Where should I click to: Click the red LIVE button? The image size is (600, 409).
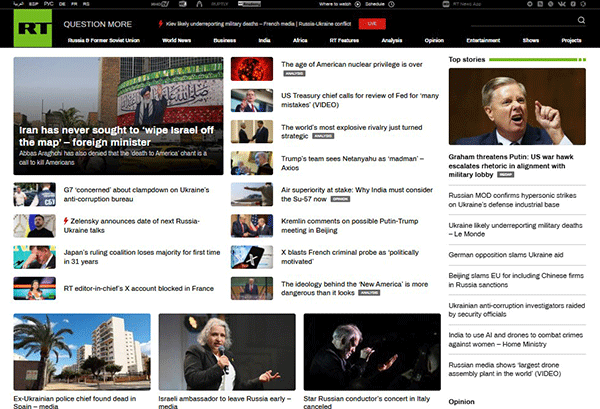coord(372,24)
